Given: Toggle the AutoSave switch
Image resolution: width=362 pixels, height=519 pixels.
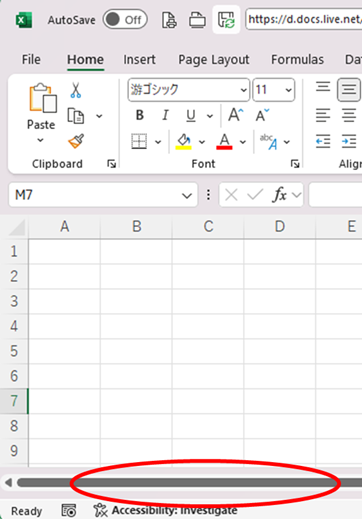Looking at the screenshot, I should click(x=125, y=20).
